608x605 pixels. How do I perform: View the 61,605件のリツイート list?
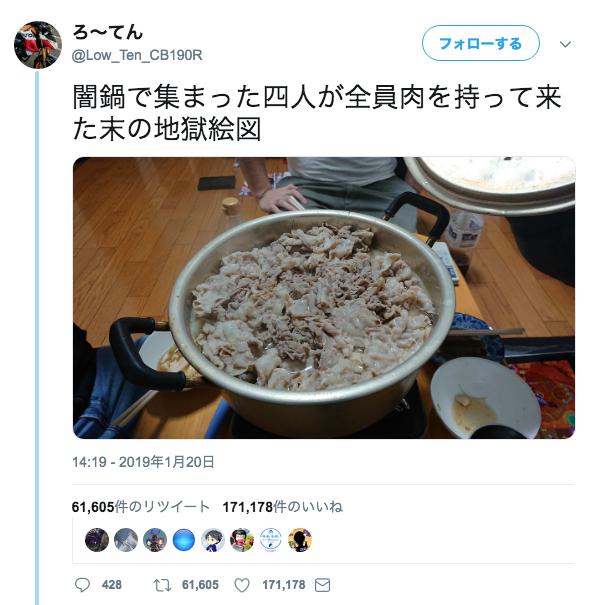(x=141, y=507)
